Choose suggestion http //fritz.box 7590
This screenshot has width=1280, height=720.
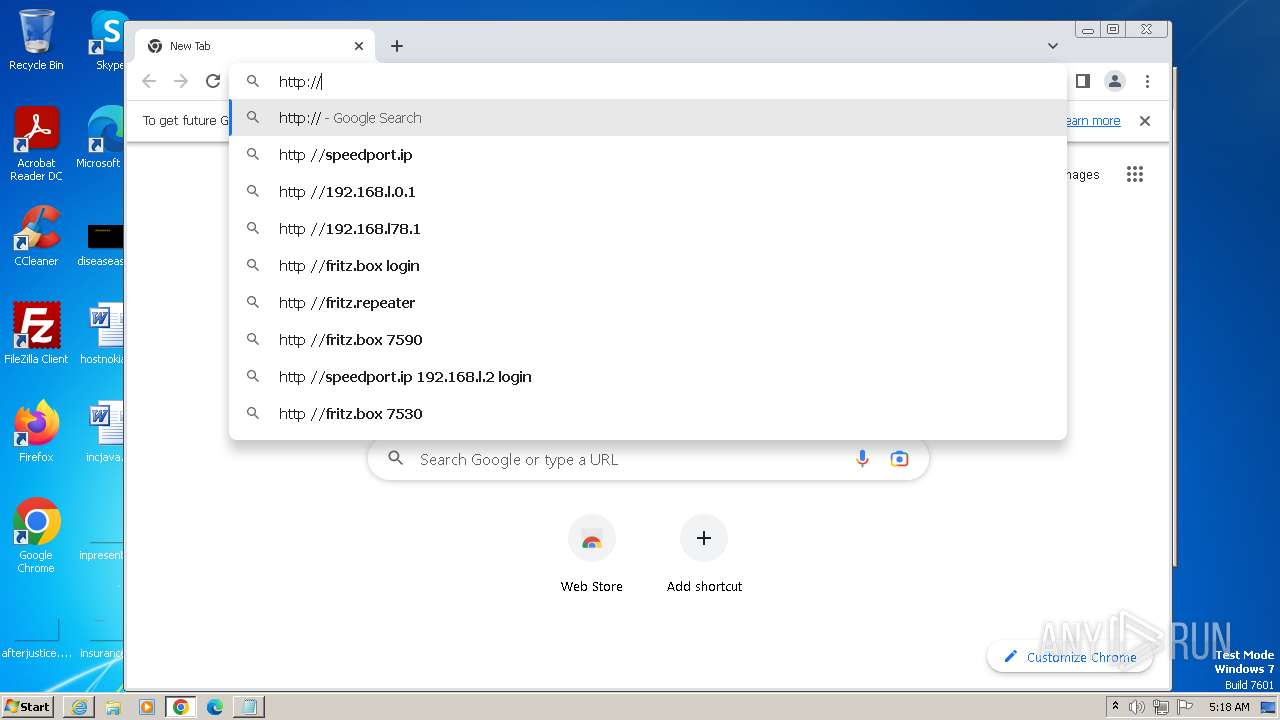(x=648, y=340)
